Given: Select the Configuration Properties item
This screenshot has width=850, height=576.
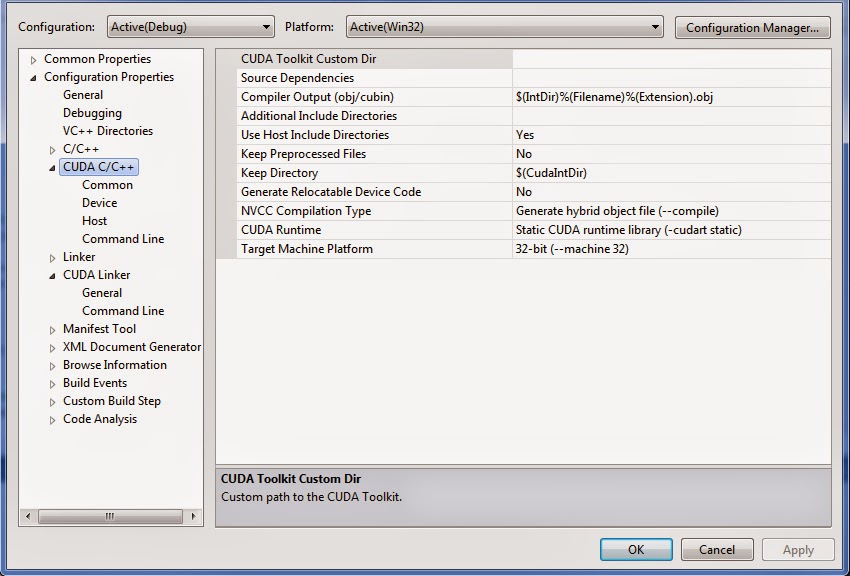Looking at the screenshot, I should [109, 76].
